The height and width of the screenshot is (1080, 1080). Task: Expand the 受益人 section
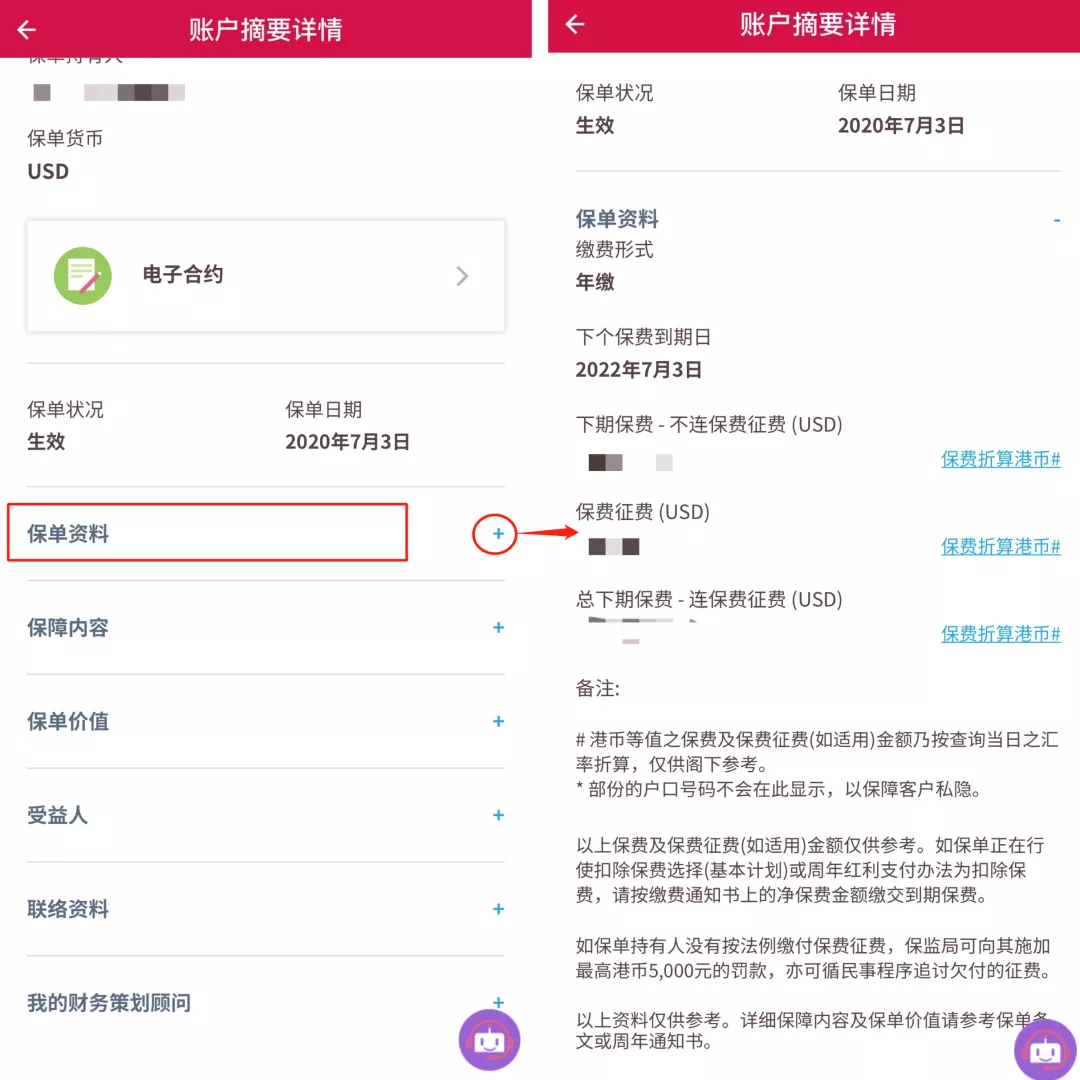(x=499, y=815)
